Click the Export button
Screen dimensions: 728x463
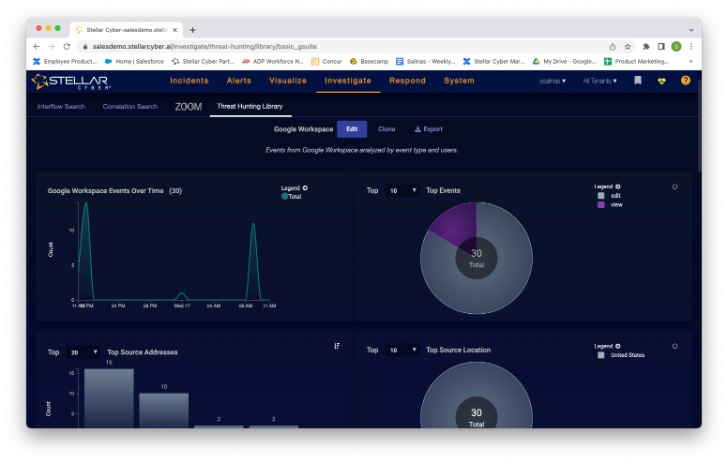(428, 129)
